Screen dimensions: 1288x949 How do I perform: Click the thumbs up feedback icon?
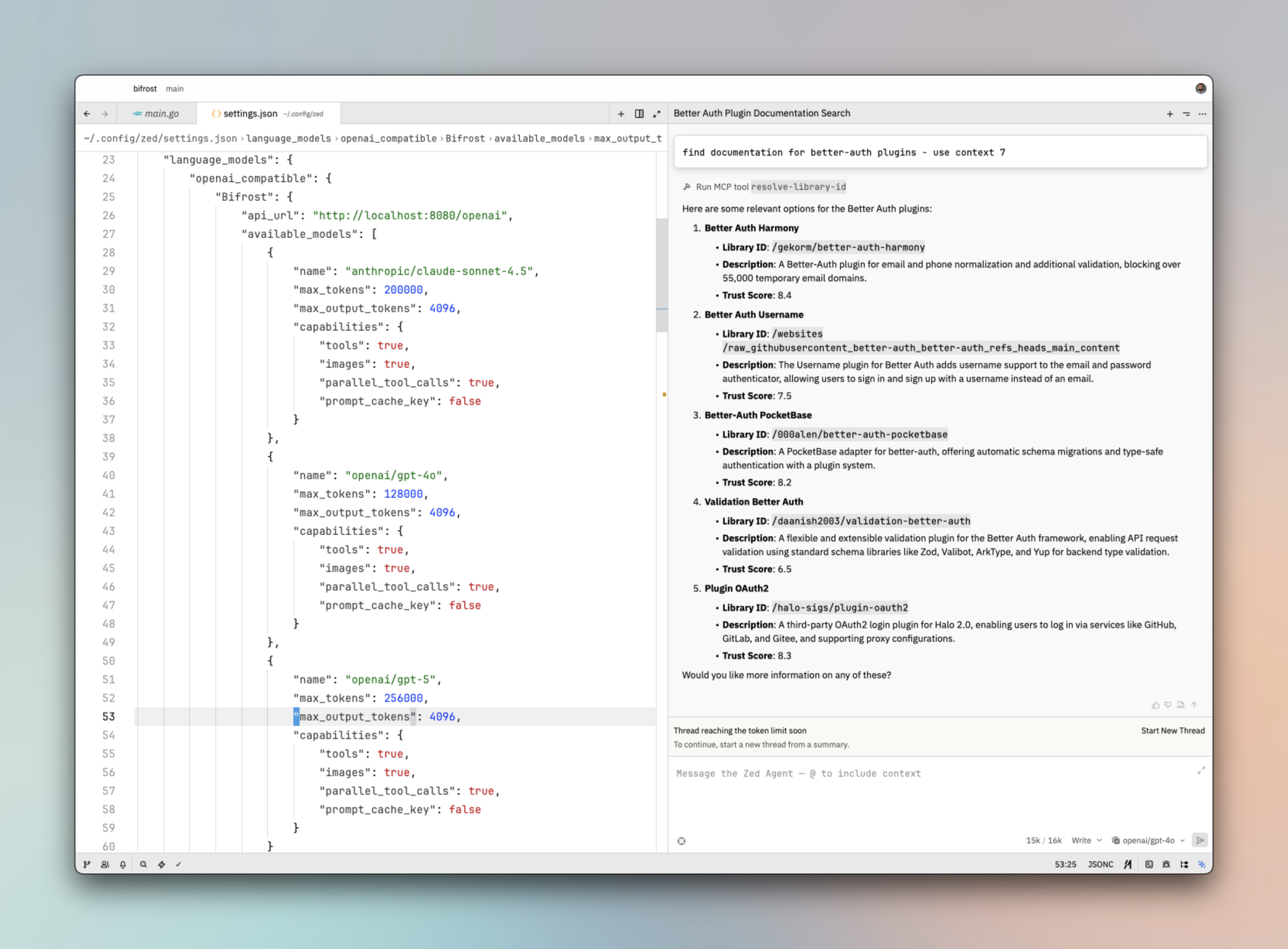point(1155,705)
